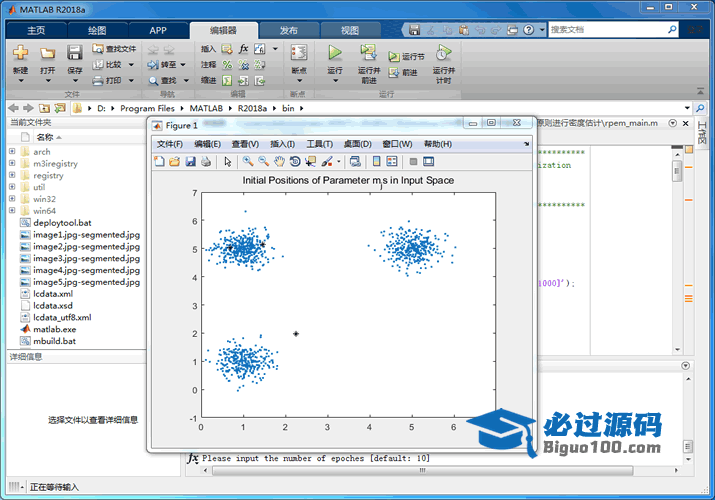The width and height of the screenshot is (715, 500).
Task: Click the Save Figure disk icon
Action: 190,161
